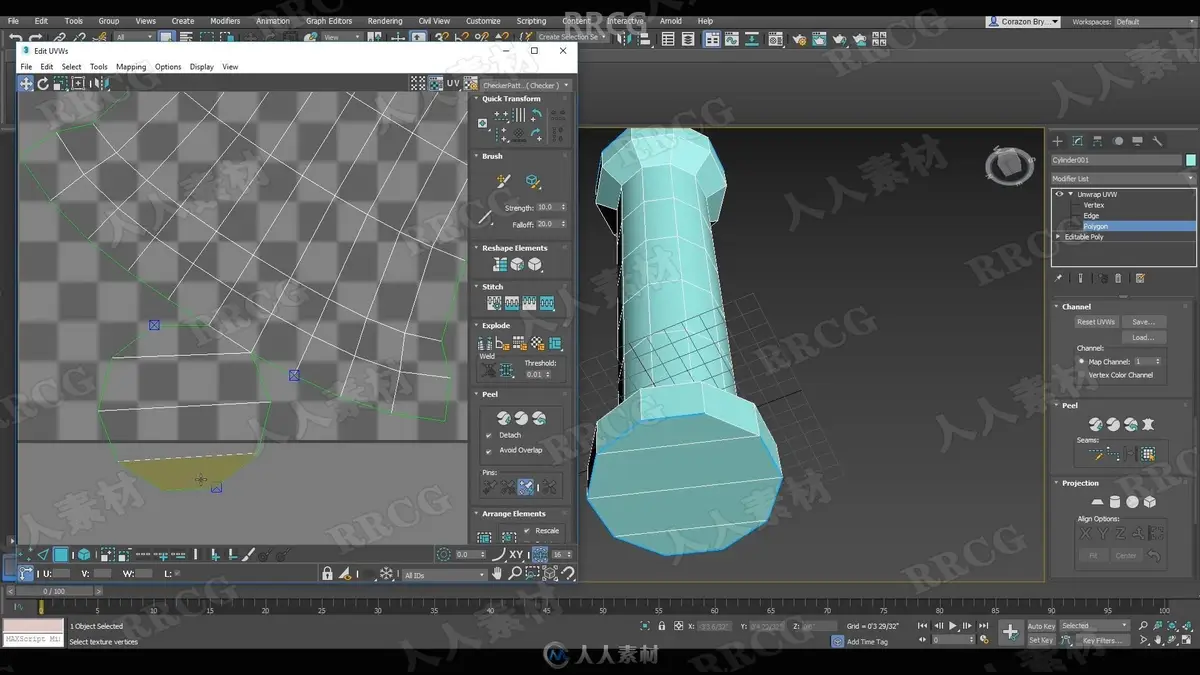Open the Tools menu in Edit UVWs
Screen dimensions: 1200x675
click(99, 67)
